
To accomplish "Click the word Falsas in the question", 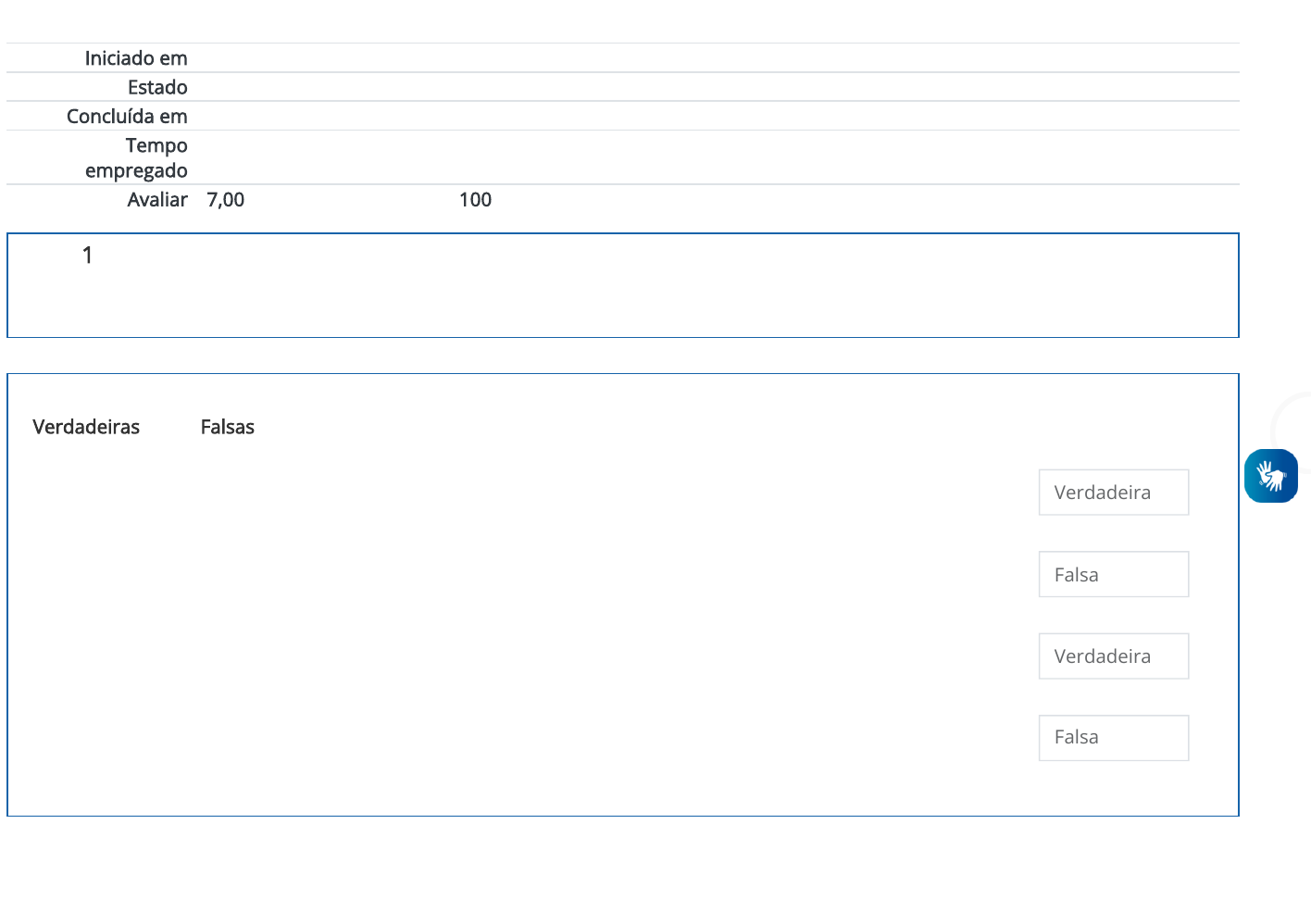I will (x=227, y=427).
